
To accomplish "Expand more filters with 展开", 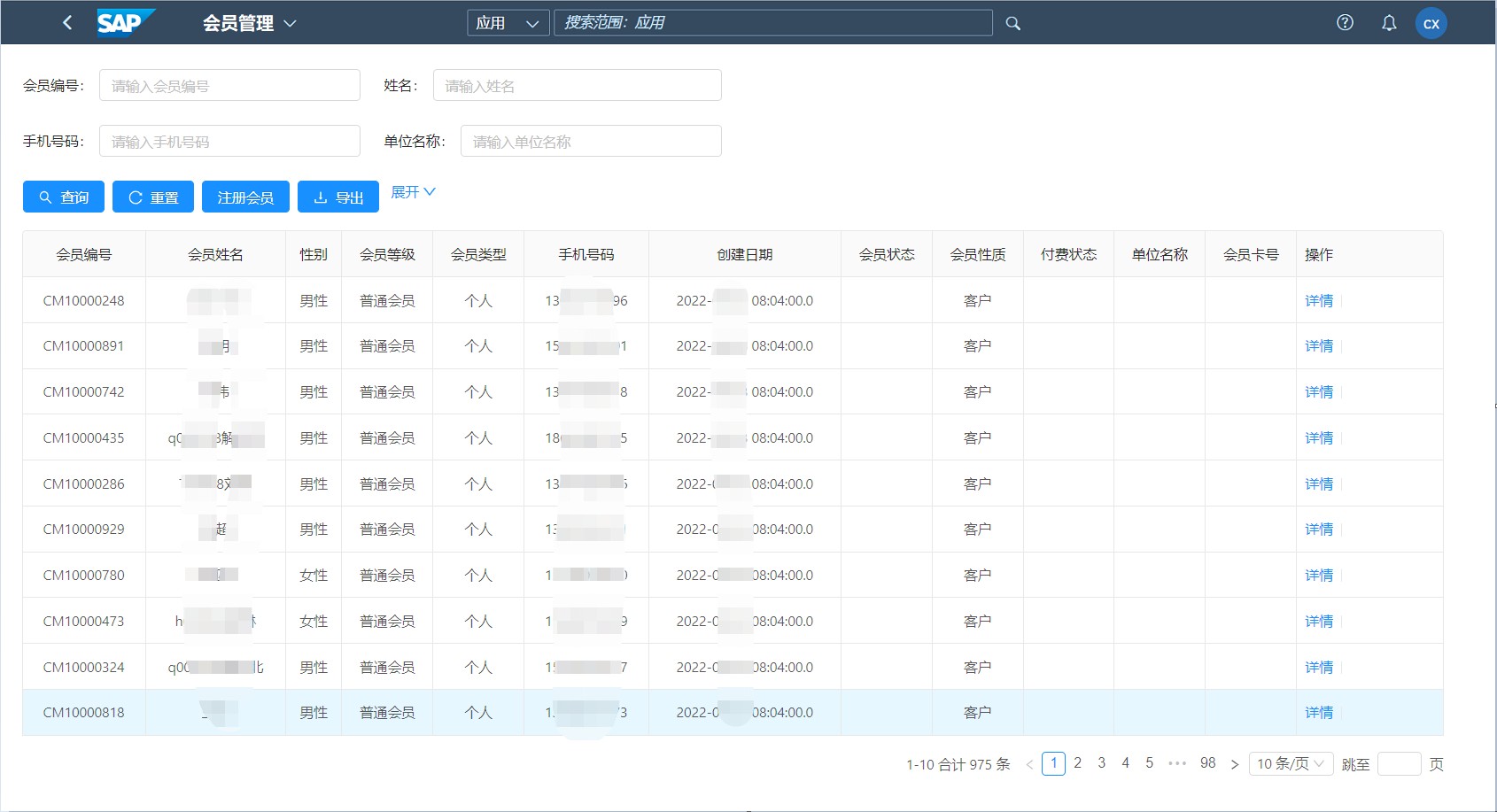I will point(413,192).
